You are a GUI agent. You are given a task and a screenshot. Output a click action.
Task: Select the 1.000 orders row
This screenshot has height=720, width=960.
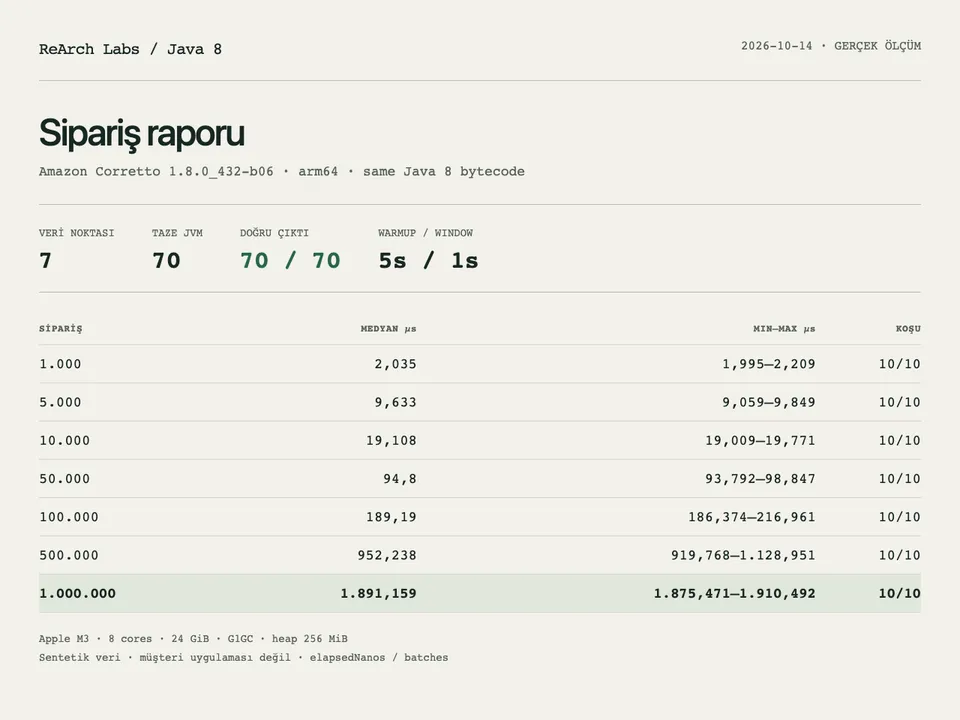480,364
